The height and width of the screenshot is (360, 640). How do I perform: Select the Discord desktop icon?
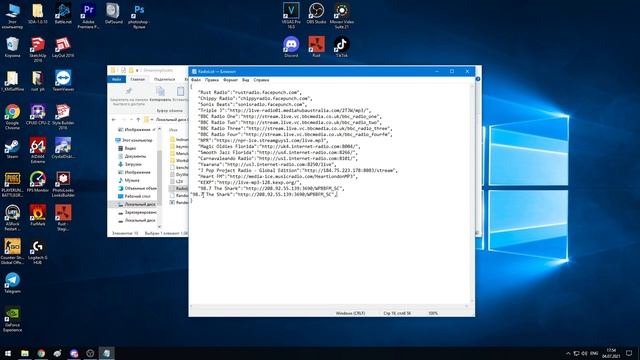pyautogui.click(x=291, y=47)
